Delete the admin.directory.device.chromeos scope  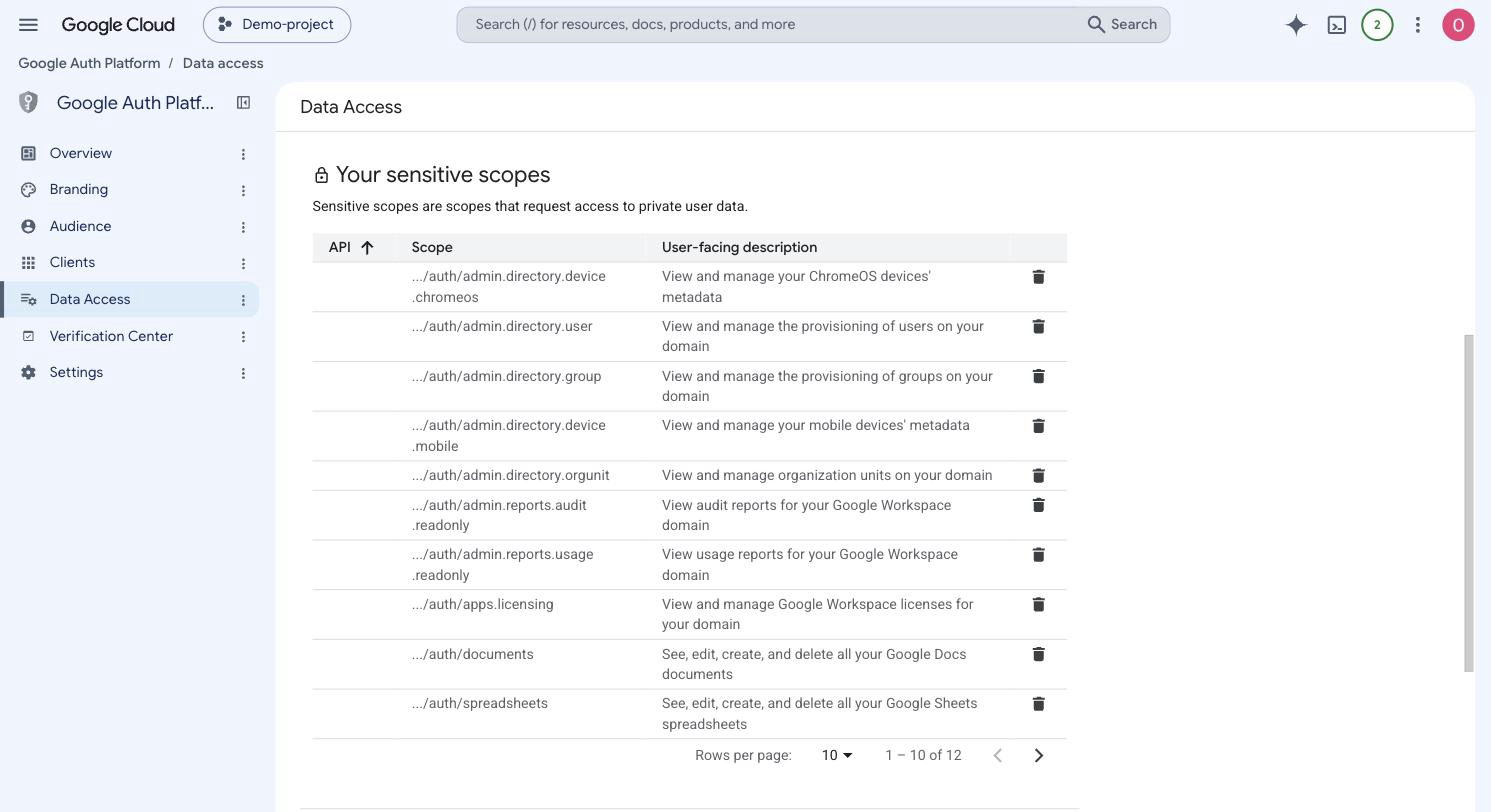point(1038,277)
